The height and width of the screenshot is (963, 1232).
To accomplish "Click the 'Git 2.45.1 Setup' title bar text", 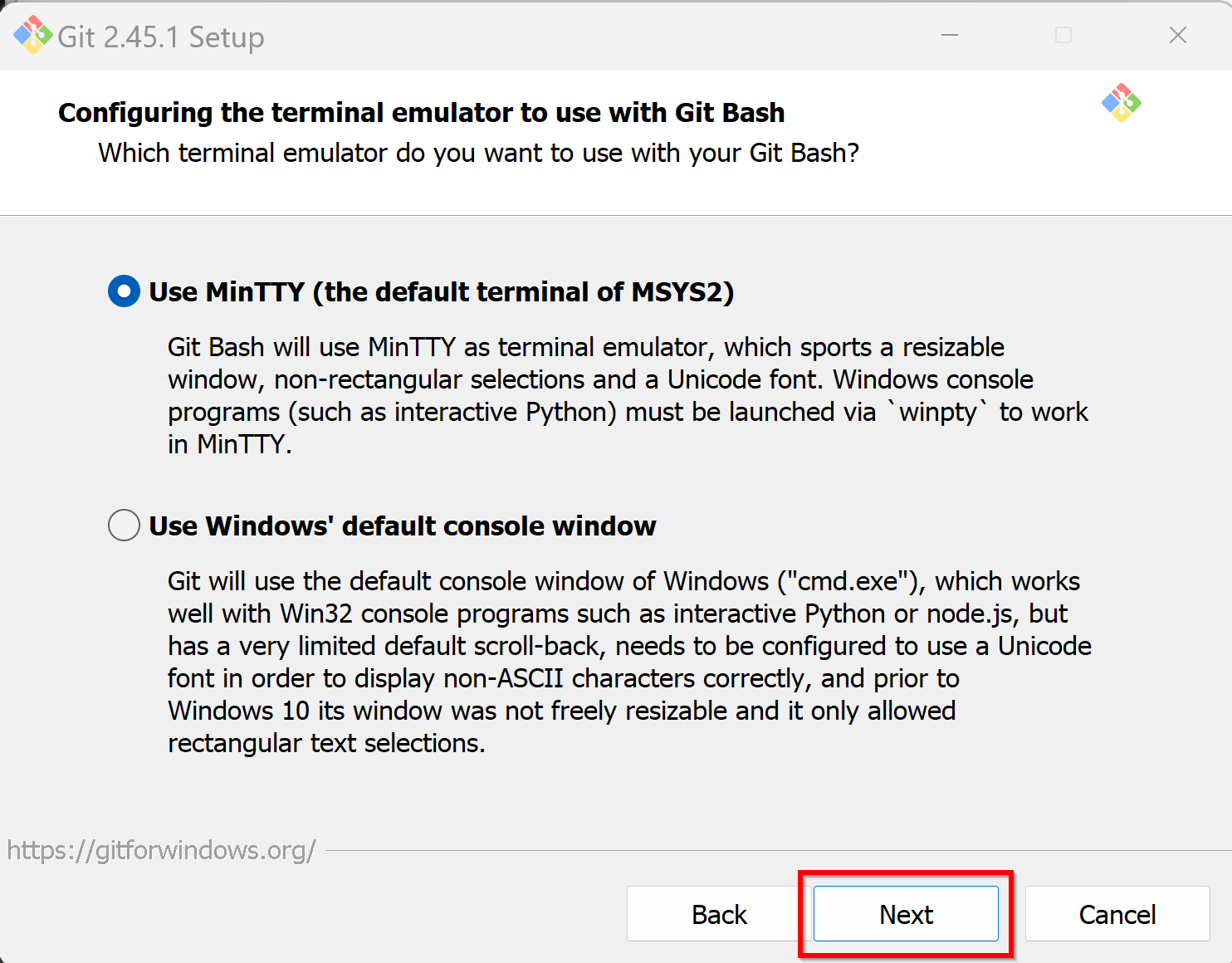I will coord(161,37).
